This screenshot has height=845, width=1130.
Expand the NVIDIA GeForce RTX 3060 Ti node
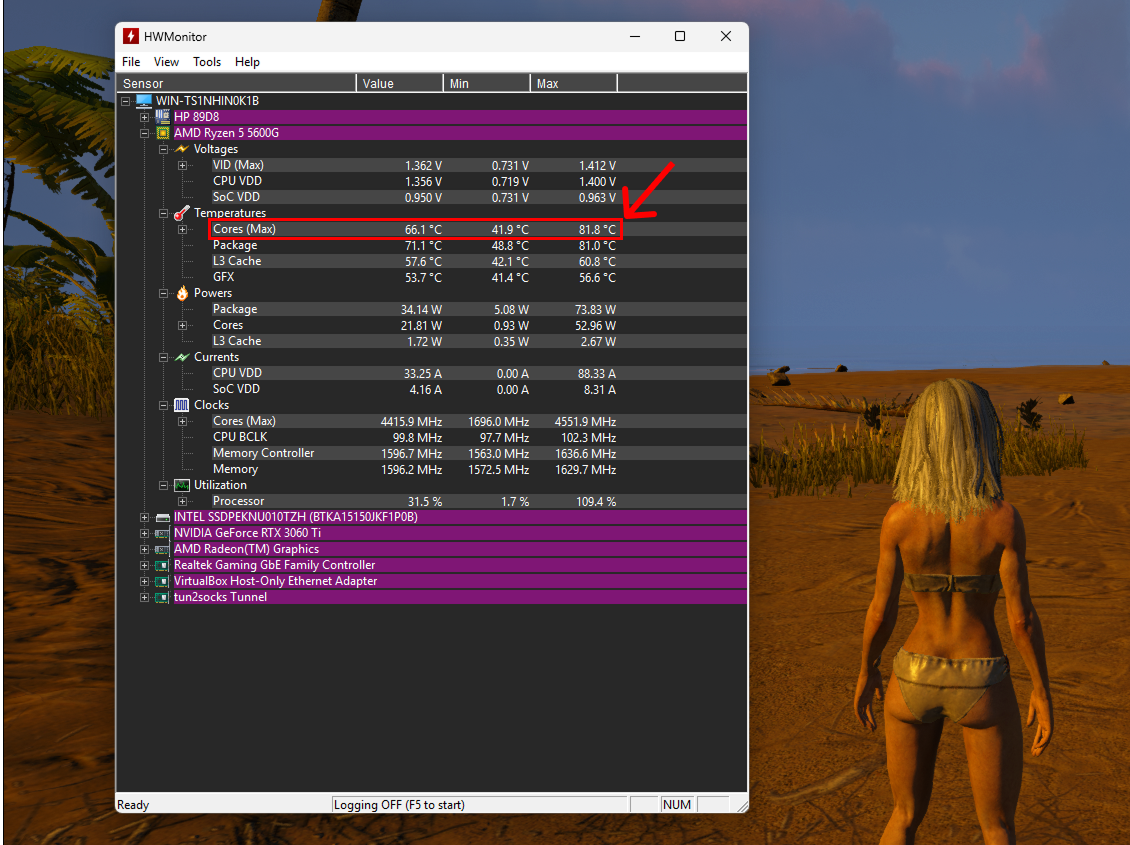point(144,533)
